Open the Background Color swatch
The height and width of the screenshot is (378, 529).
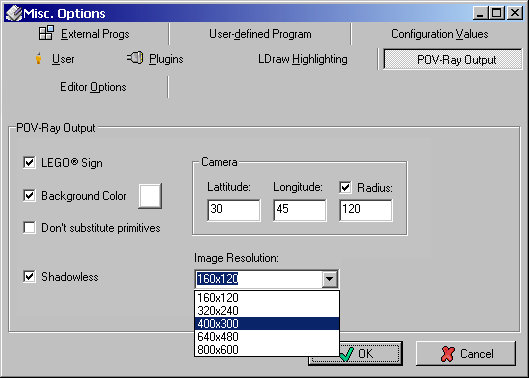click(x=150, y=196)
